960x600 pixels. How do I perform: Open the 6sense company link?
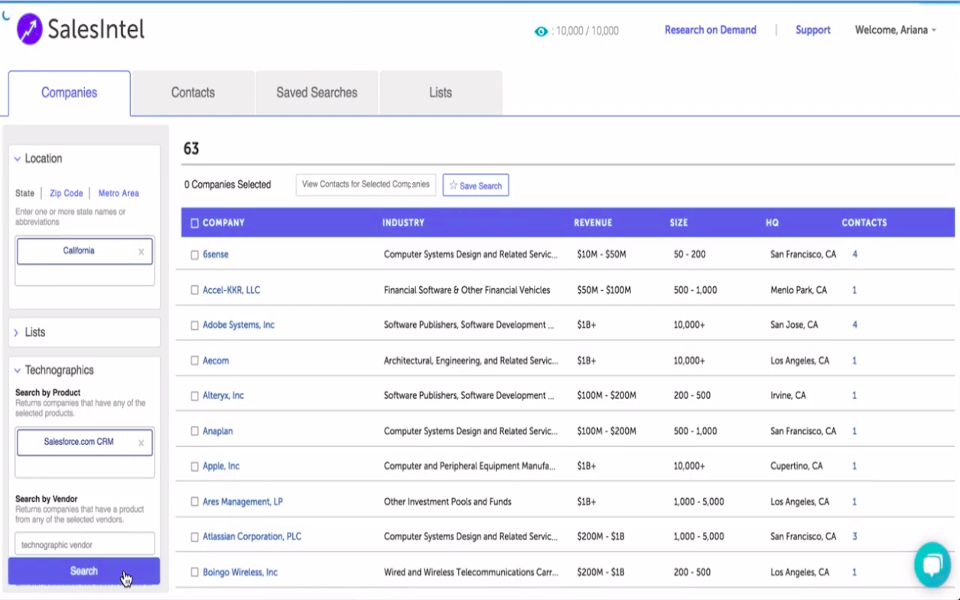click(216, 254)
